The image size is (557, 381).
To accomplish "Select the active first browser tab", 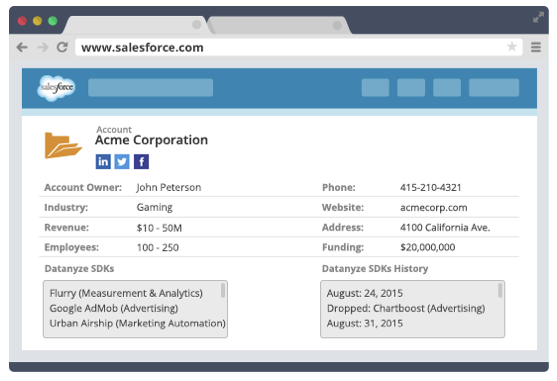I will point(135,25).
